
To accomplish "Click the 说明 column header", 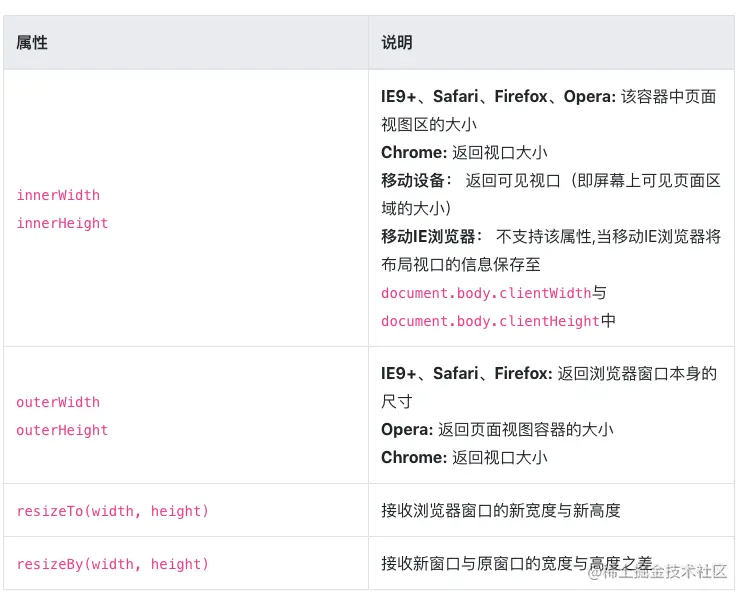I will (551, 43).
